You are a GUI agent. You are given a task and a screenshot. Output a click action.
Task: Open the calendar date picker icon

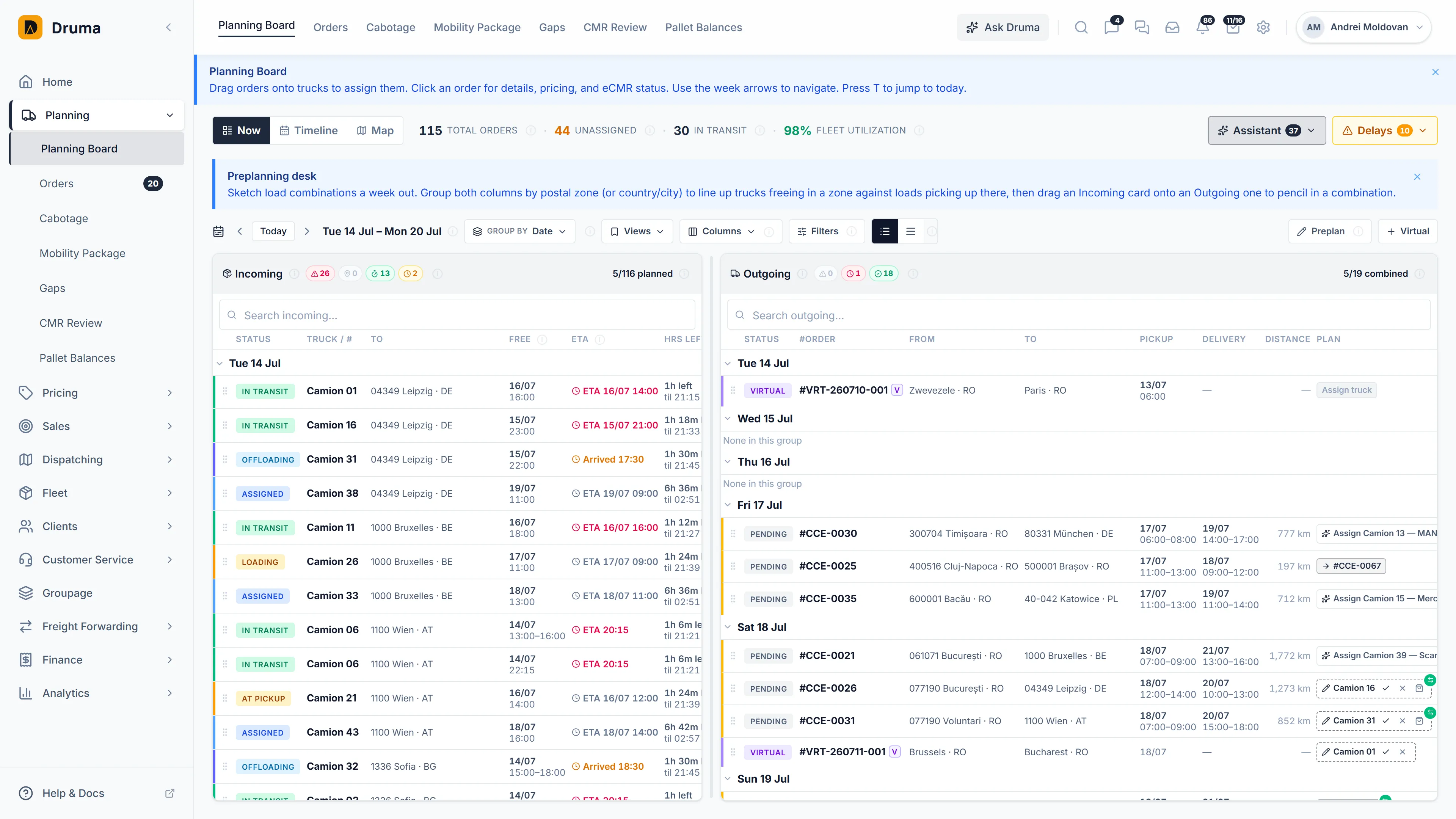[x=218, y=231]
